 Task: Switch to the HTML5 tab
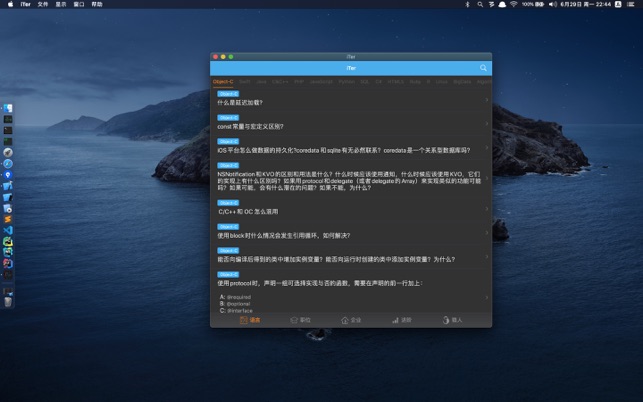coord(396,82)
